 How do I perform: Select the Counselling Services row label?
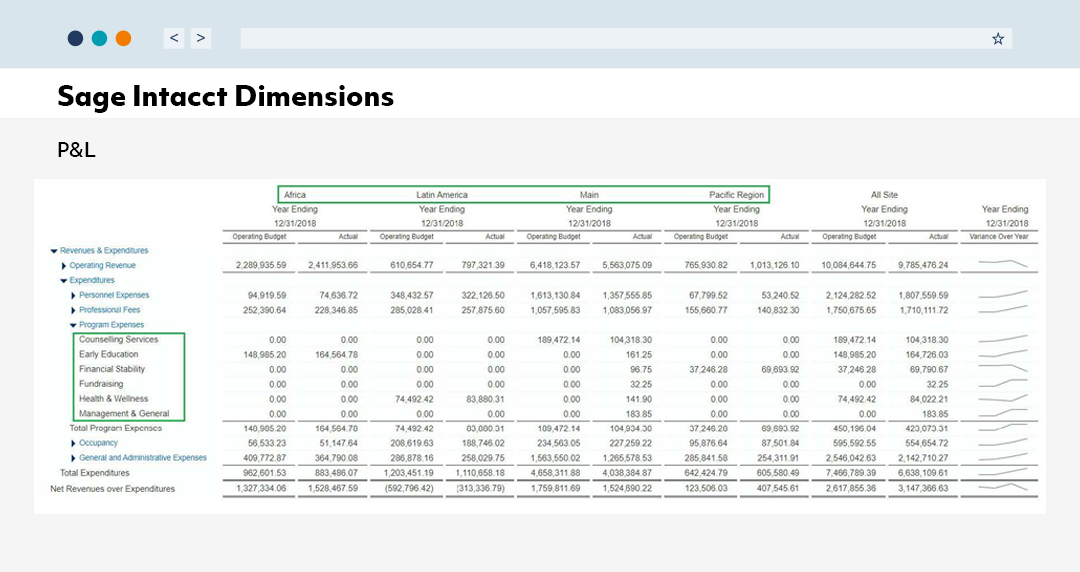pyautogui.click(x=118, y=340)
